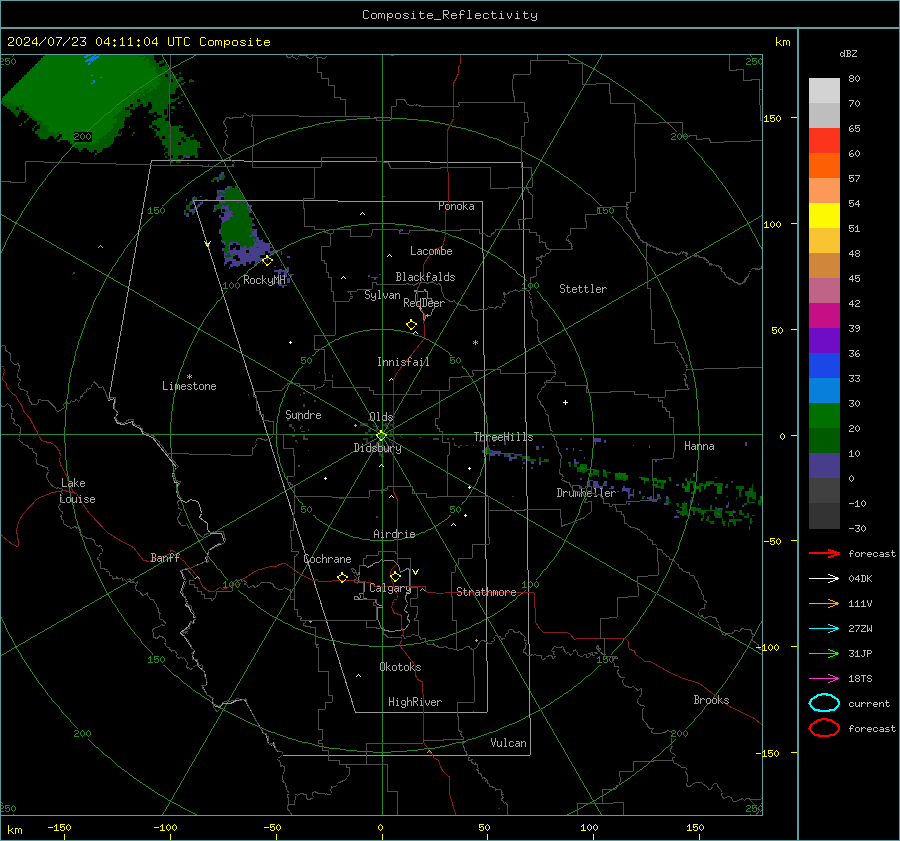Click the Brooks label

click(711, 700)
